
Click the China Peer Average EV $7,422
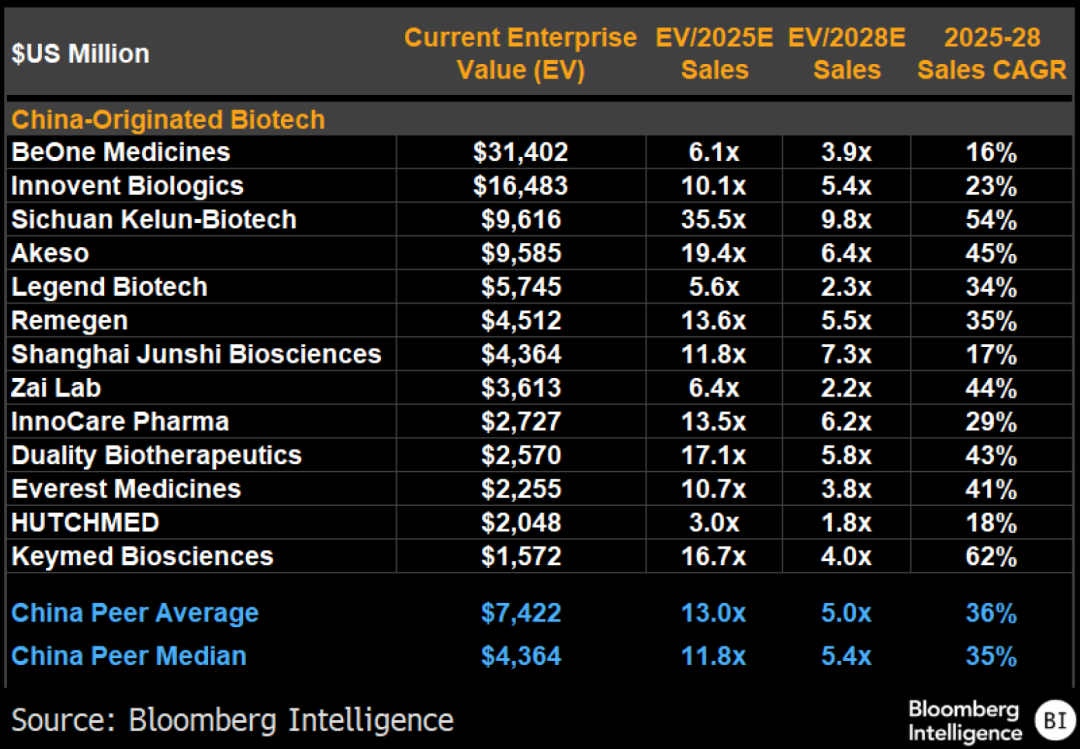coord(521,613)
